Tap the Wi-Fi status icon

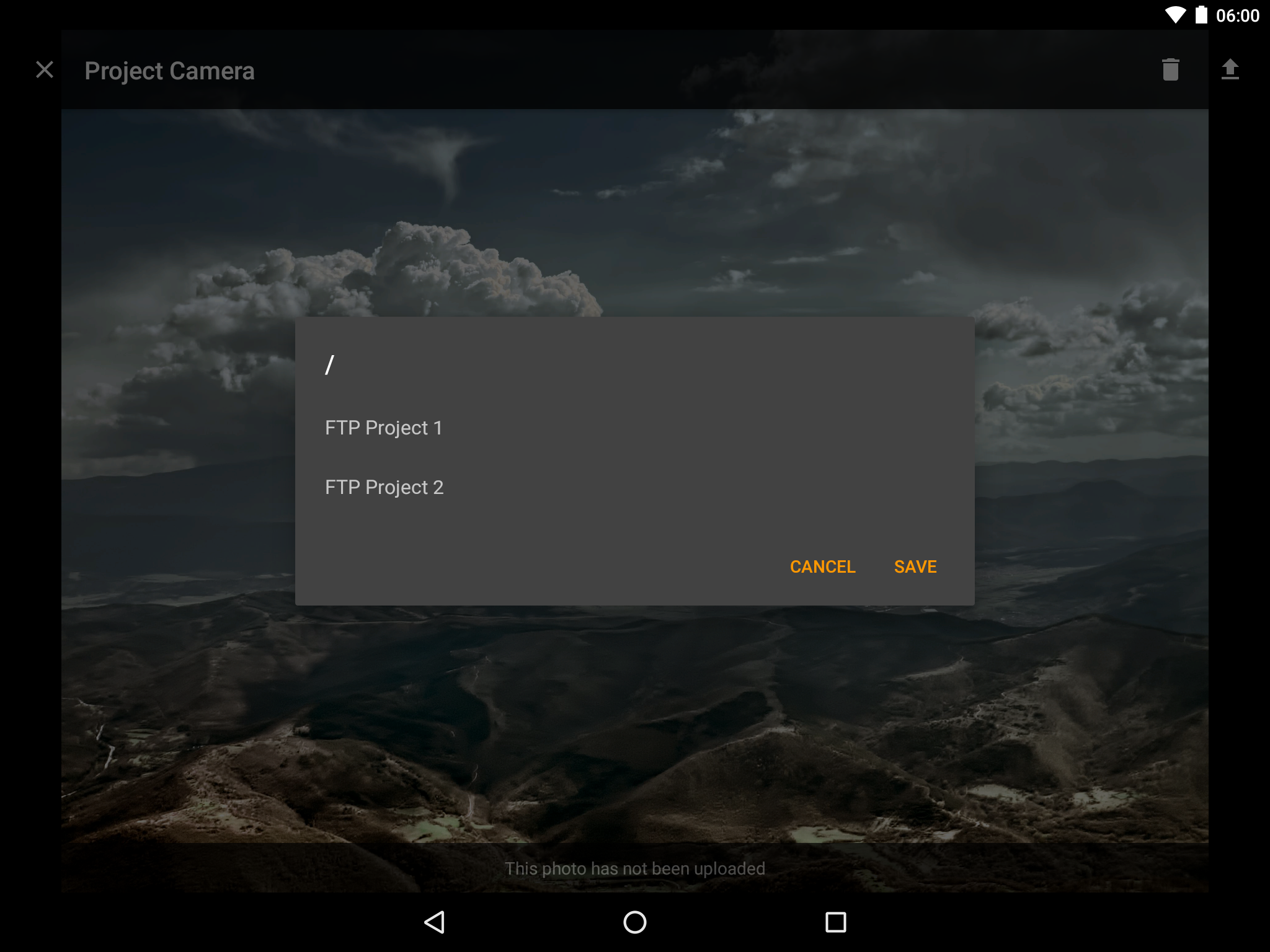tap(1175, 15)
